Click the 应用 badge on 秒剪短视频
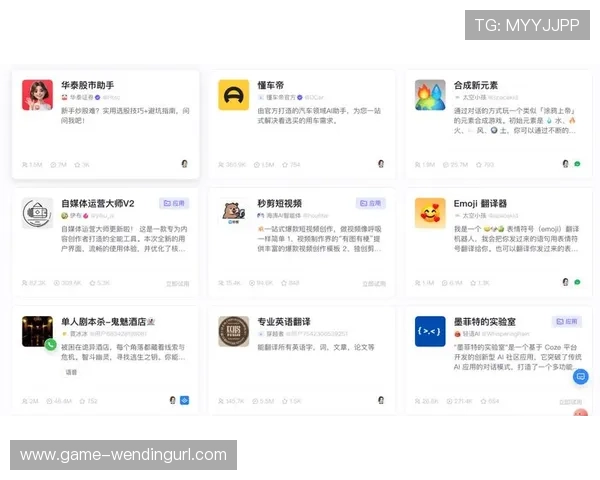 click(370, 203)
